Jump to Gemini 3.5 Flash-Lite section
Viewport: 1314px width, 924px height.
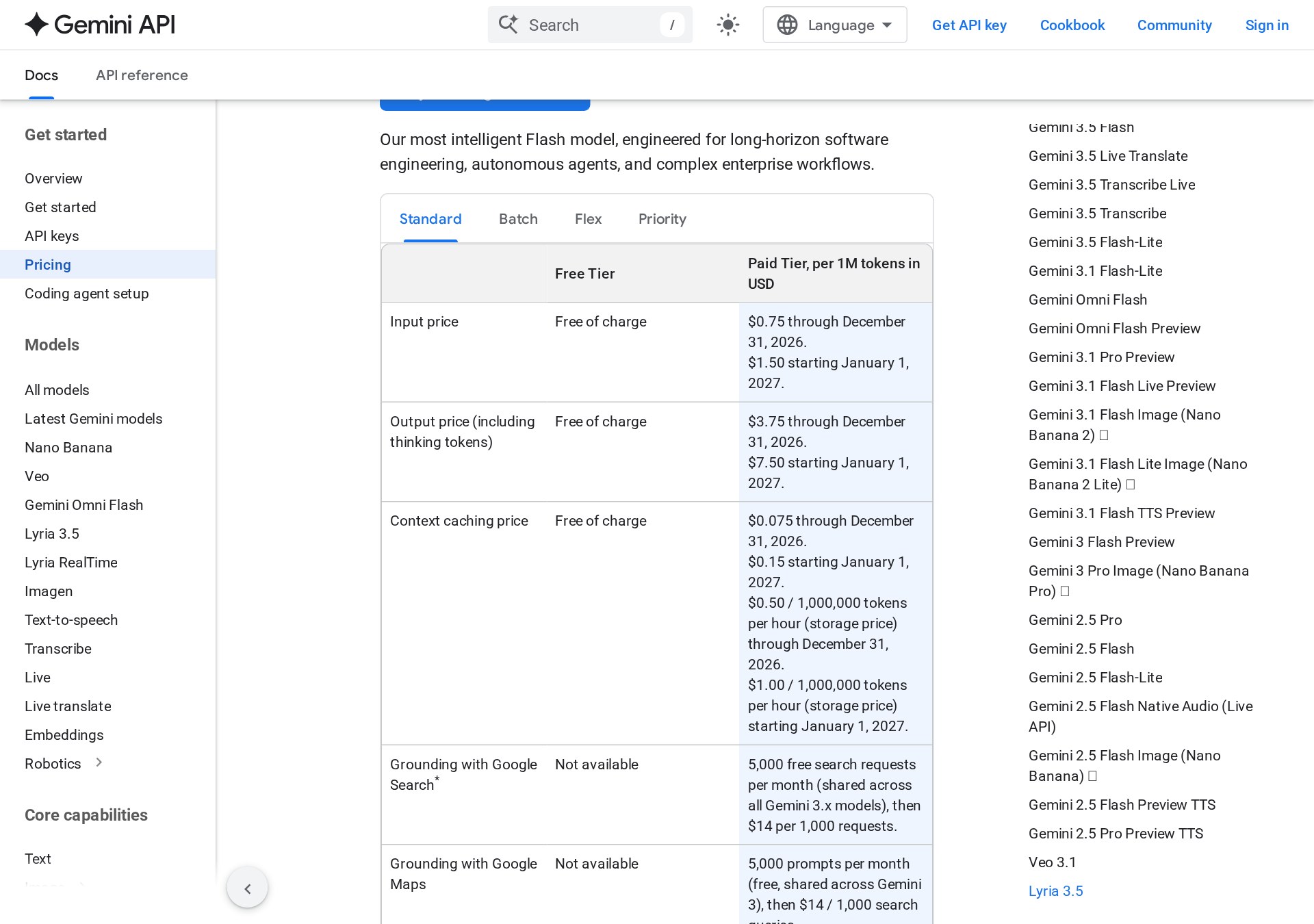[x=1096, y=242]
